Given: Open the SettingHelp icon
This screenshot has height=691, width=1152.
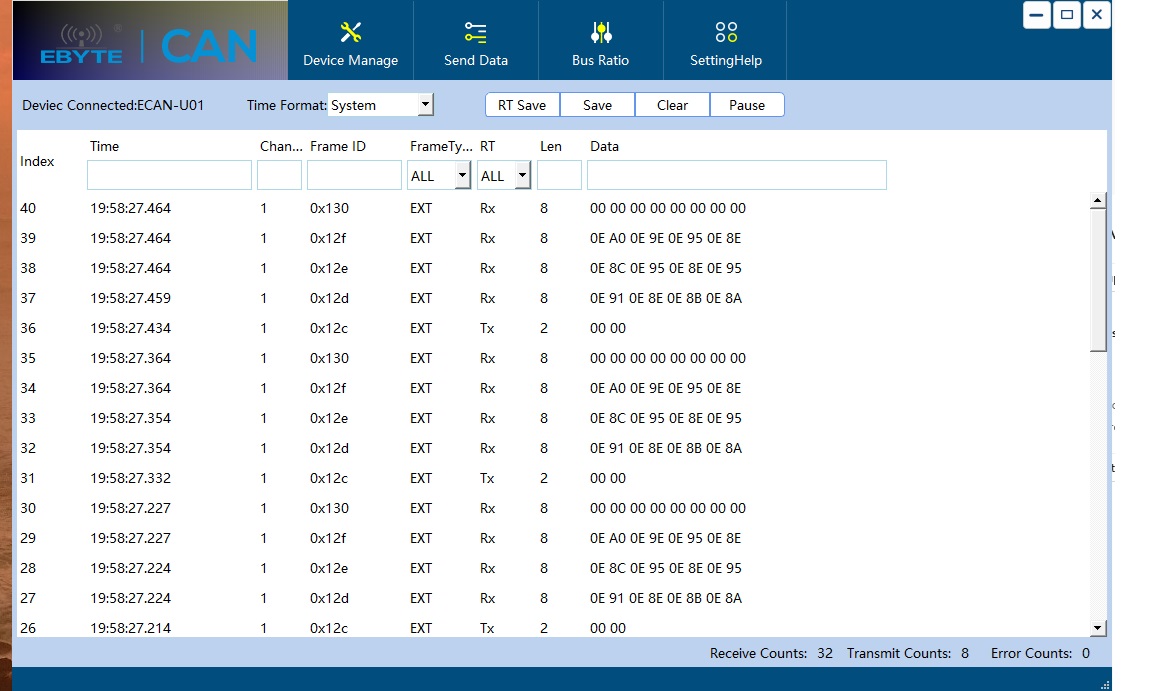Looking at the screenshot, I should [726, 32].
